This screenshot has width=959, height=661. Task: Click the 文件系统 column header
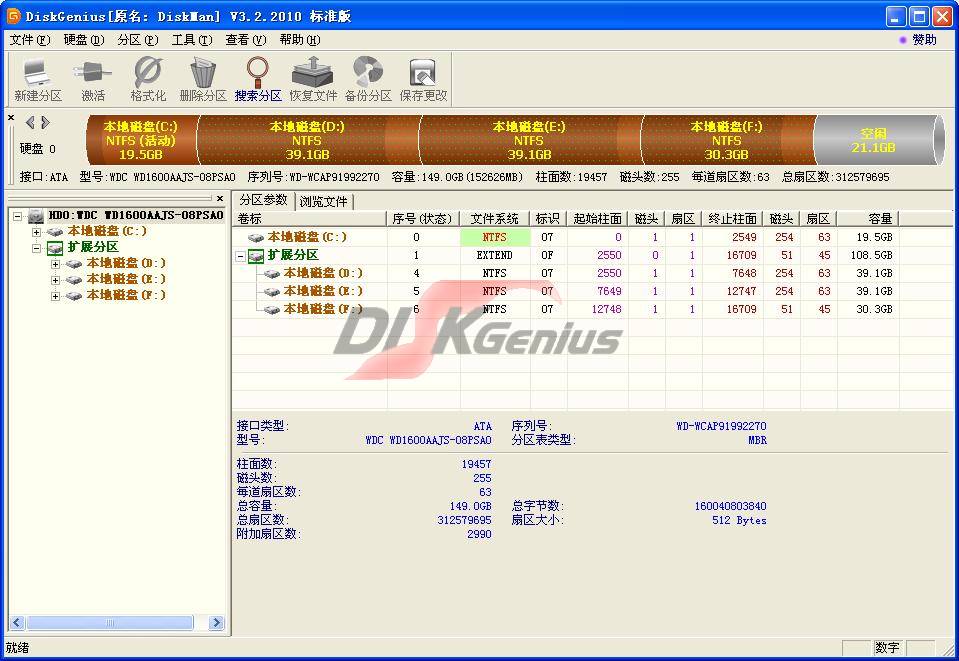pos(495,218)
